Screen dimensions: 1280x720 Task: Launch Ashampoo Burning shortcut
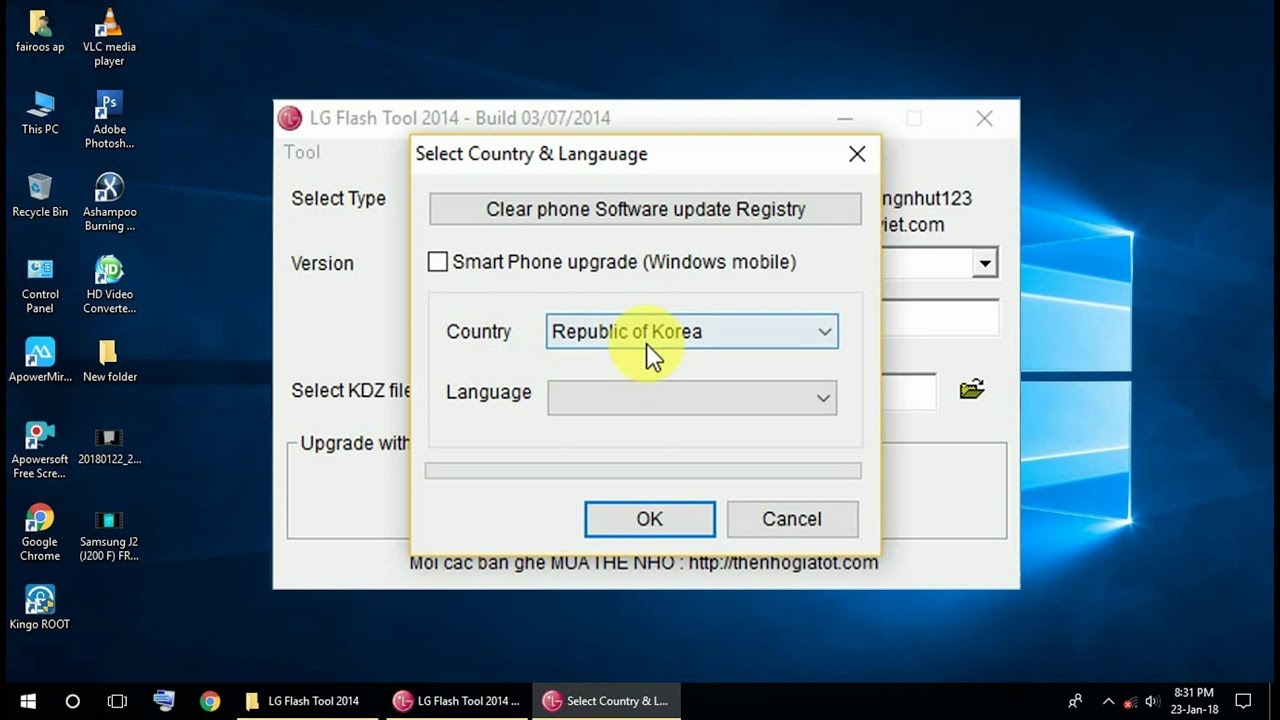(x=109, y=203)
